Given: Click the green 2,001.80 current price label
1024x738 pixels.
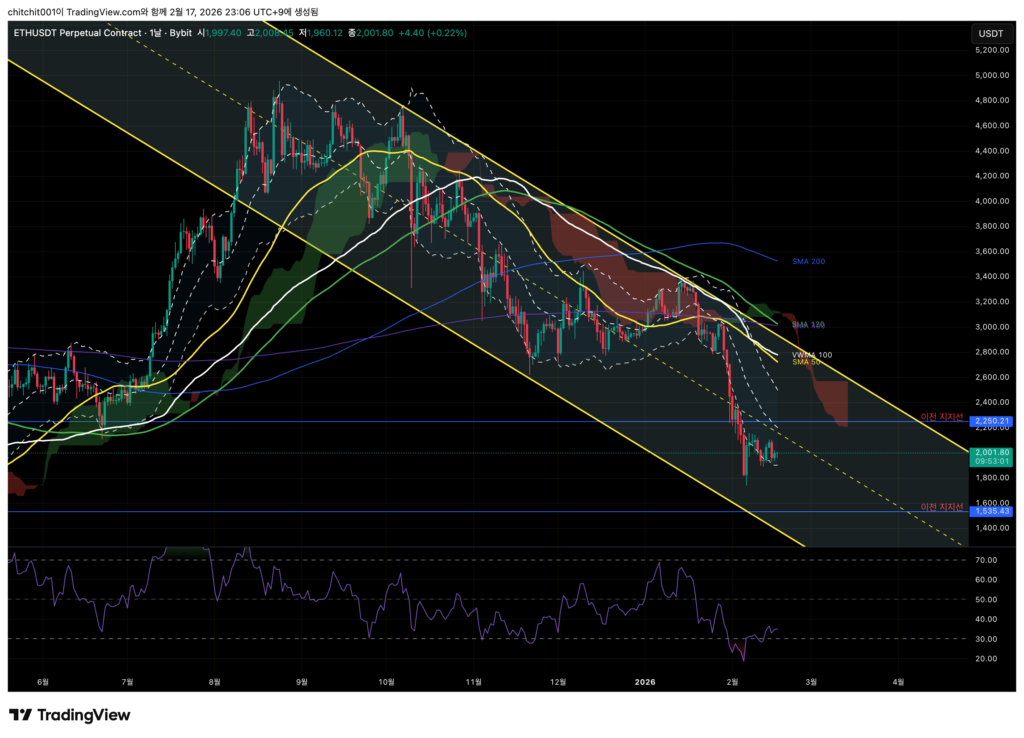Looking at the screenshot, I should (990, 452).
